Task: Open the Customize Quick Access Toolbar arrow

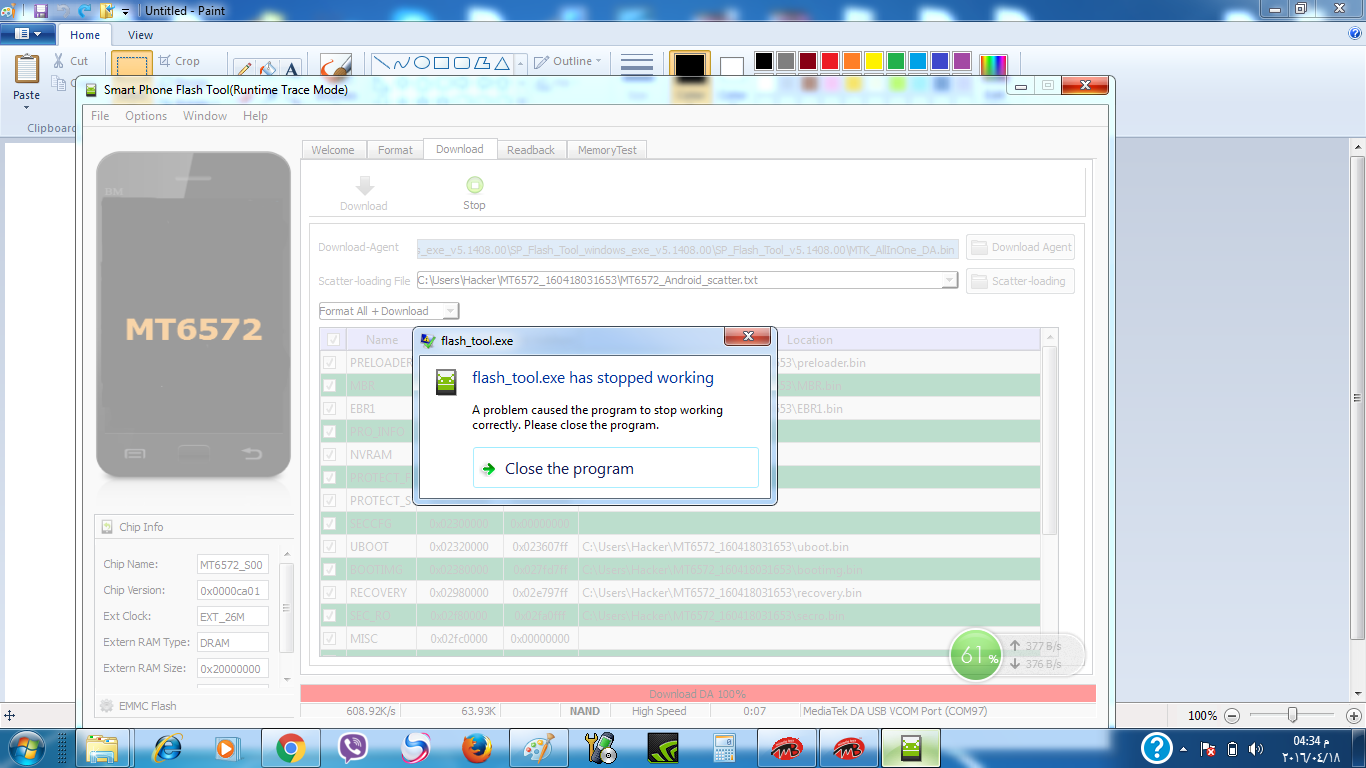Action: tap(125, 12)
